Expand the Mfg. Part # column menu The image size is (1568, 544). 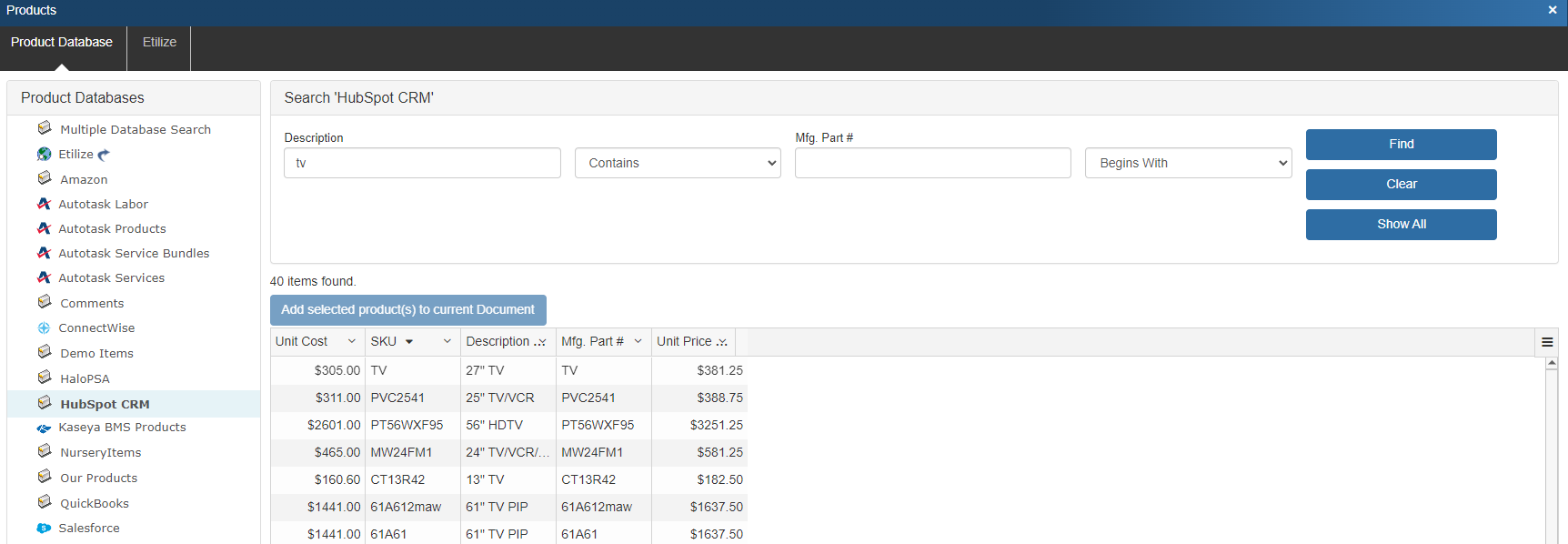pos(638,341)
